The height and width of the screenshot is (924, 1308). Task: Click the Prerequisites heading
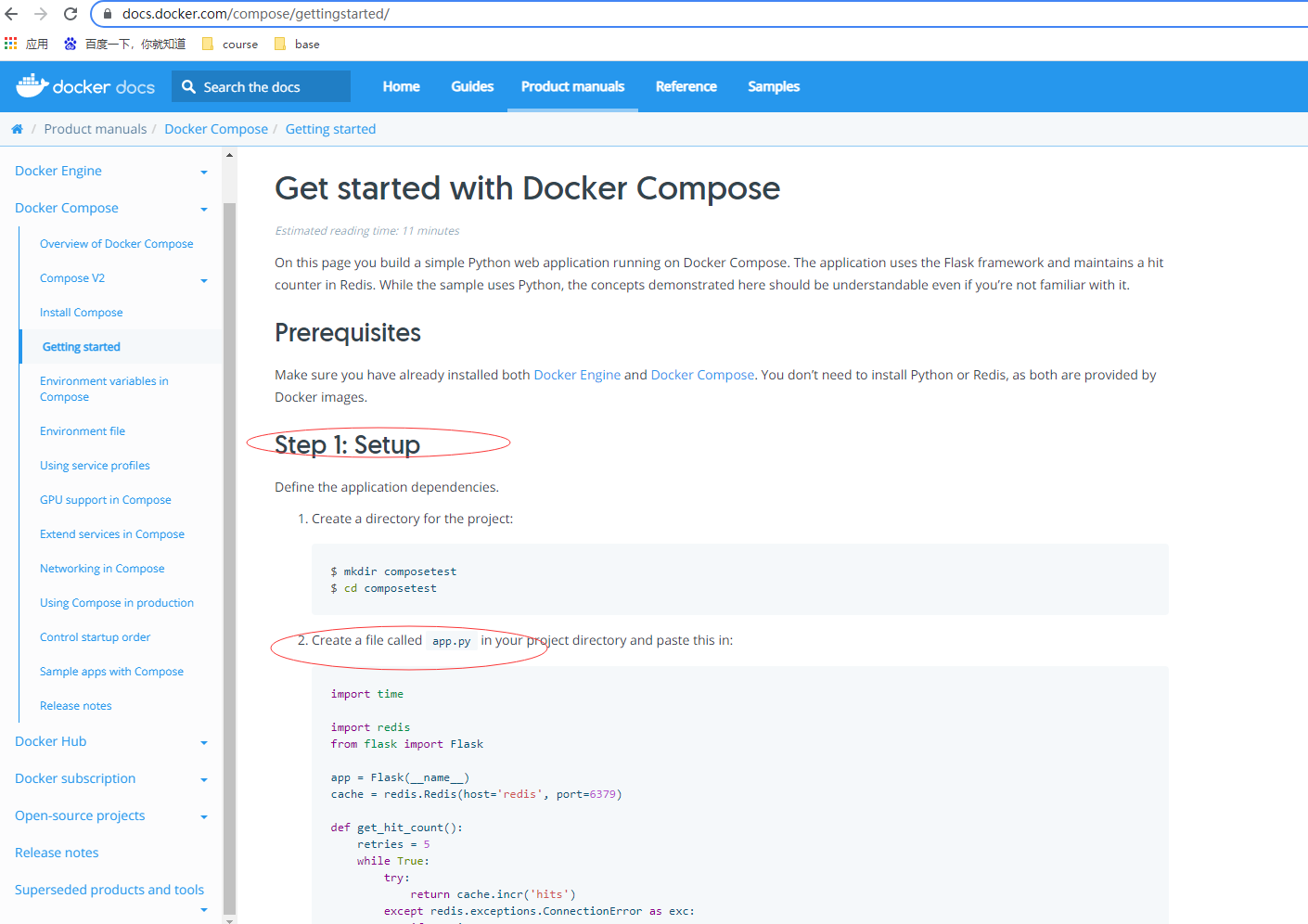(x=348, y=332)
